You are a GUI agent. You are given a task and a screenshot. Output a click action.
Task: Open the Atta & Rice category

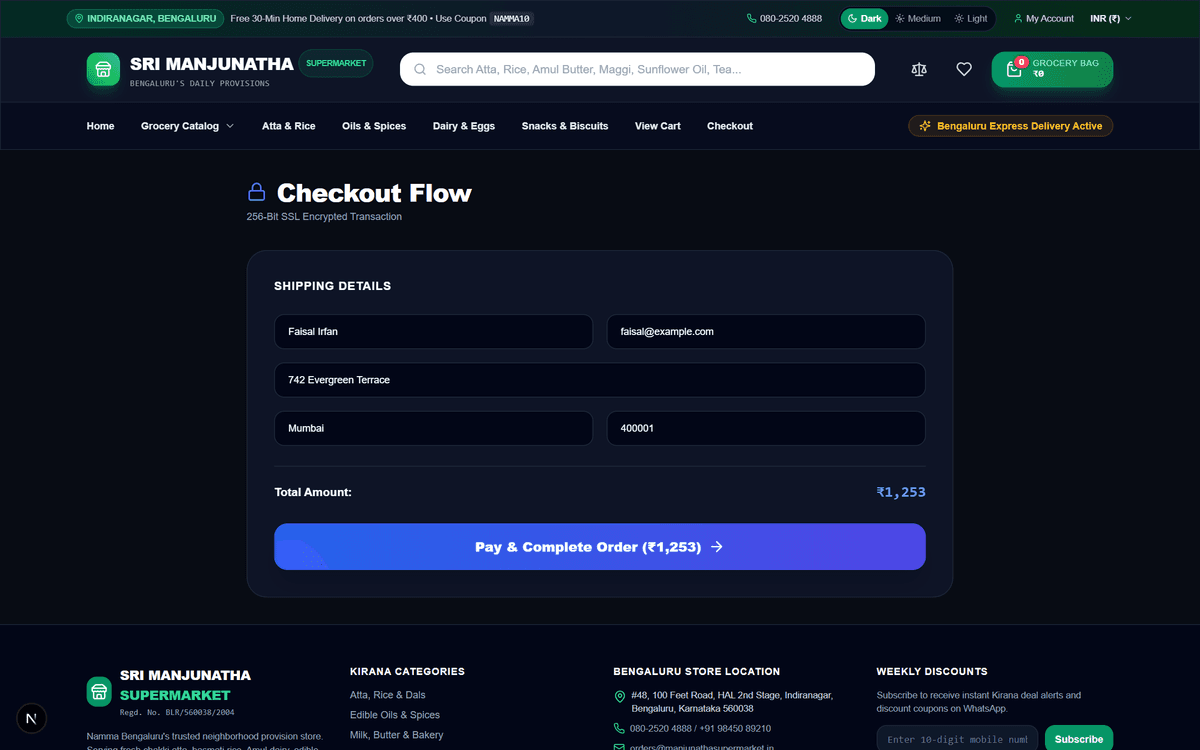(x=289, y=126)
